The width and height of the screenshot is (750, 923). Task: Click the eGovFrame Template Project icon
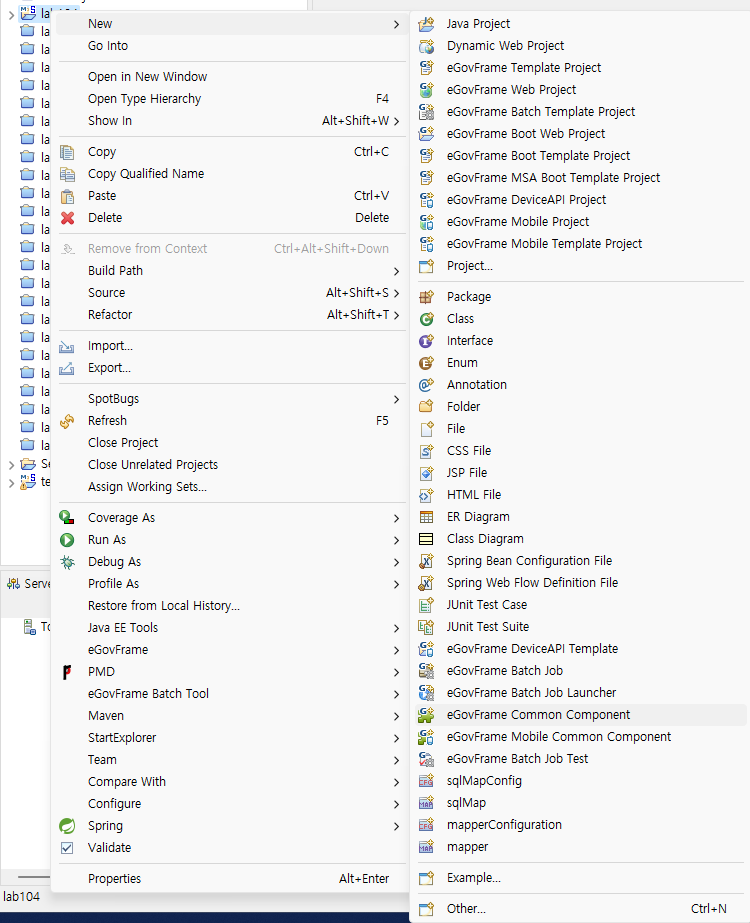pos(426,68)
